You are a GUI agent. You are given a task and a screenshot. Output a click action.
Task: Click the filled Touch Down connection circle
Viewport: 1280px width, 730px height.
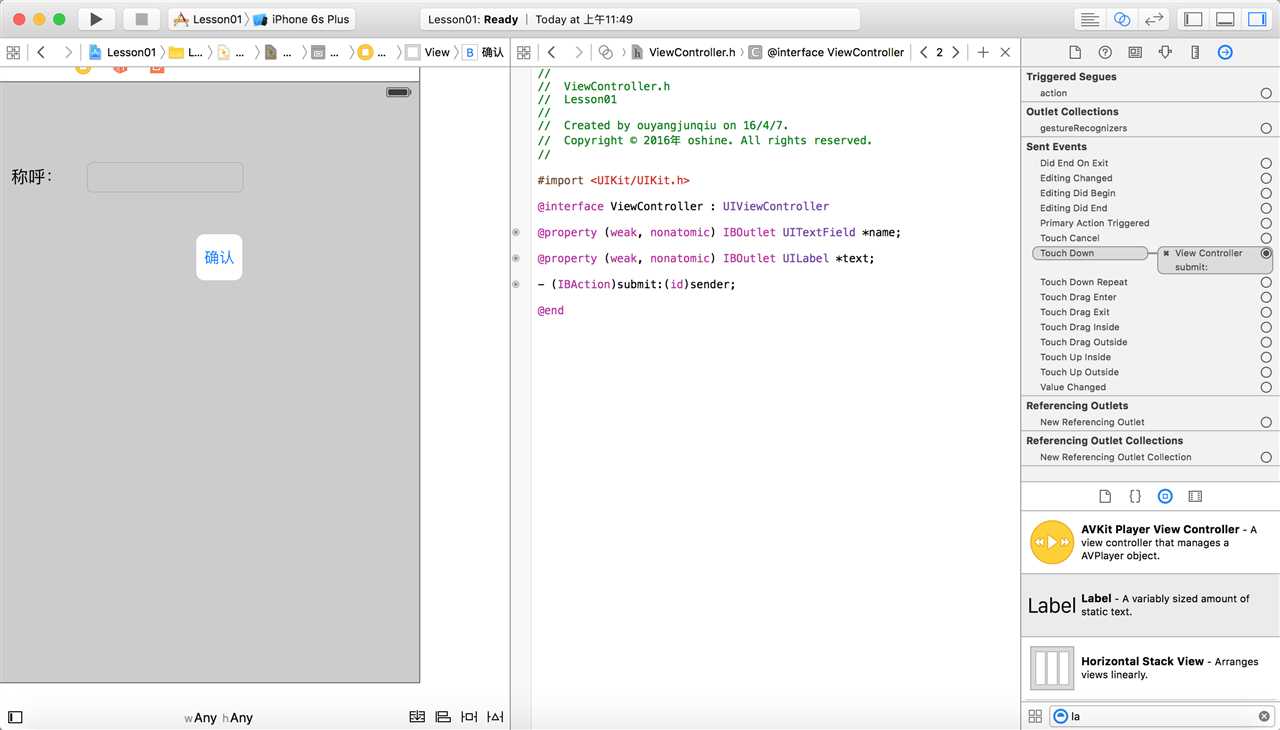pyautogui.click(x=1266, y=253)
